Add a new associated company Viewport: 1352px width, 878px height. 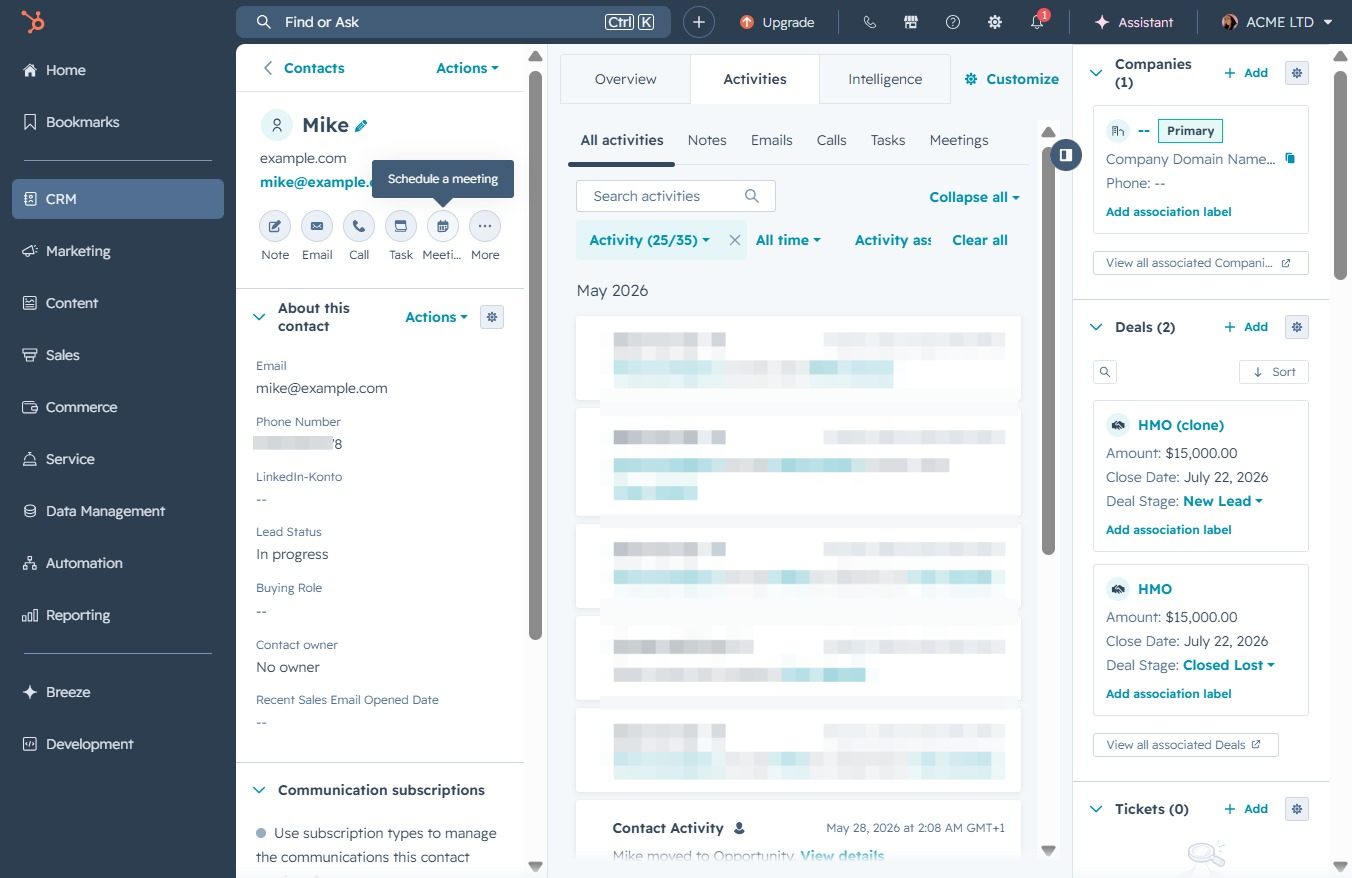(x=1246, y=73)
